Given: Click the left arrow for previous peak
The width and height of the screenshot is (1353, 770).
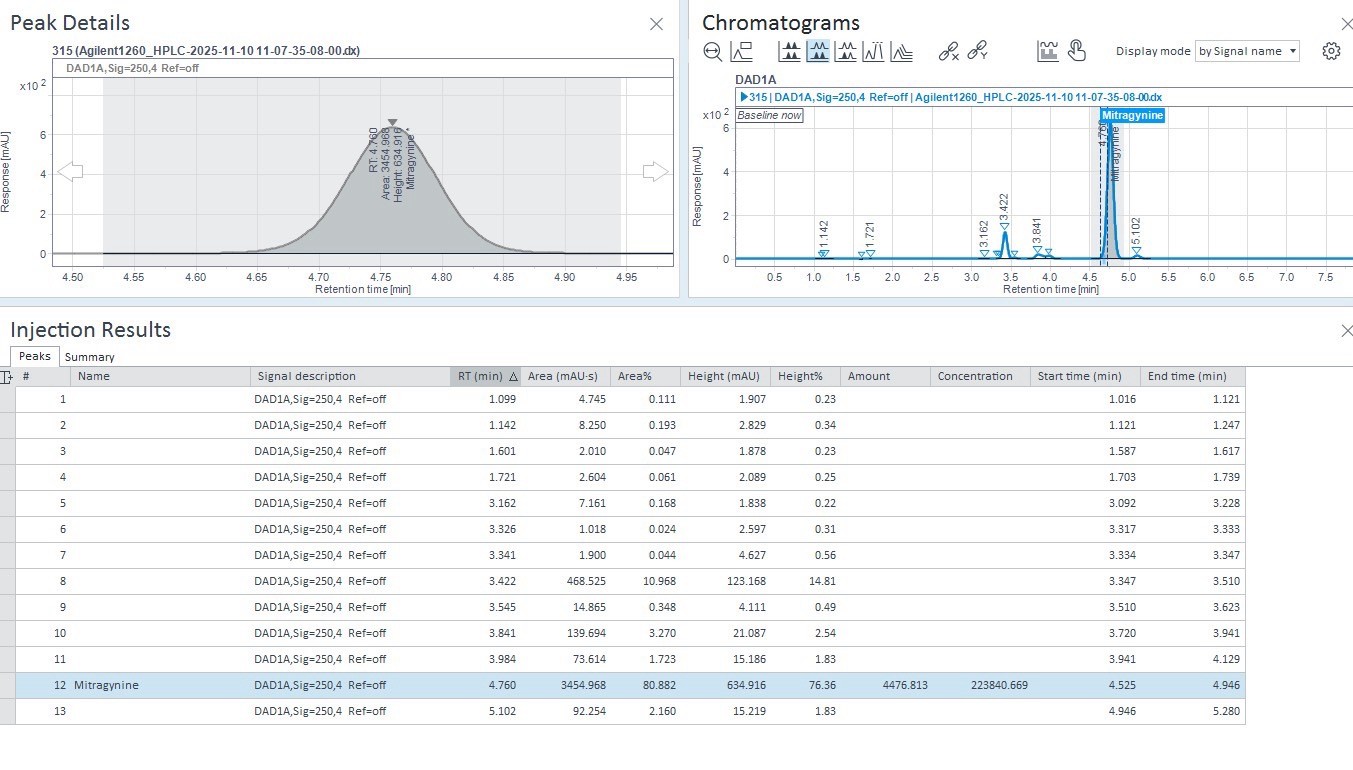Looking at the screenshot, I should click(x=70, y=172).
